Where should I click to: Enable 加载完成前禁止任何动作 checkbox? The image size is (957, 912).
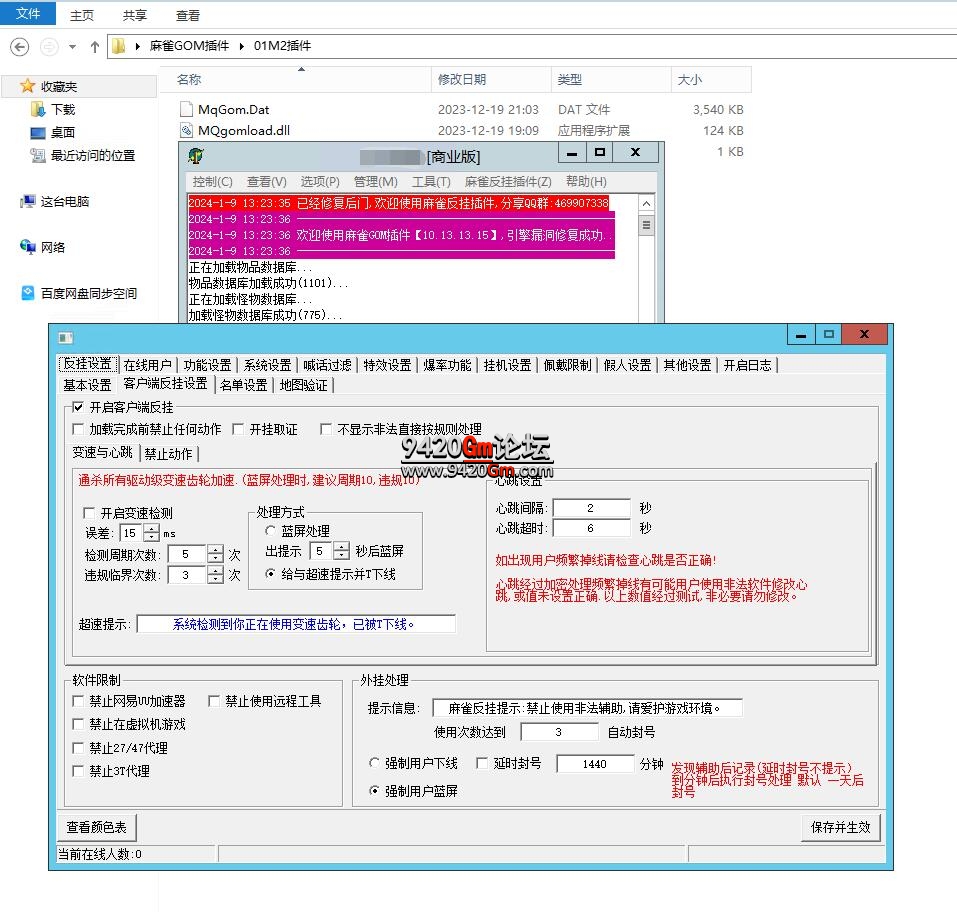78,429
